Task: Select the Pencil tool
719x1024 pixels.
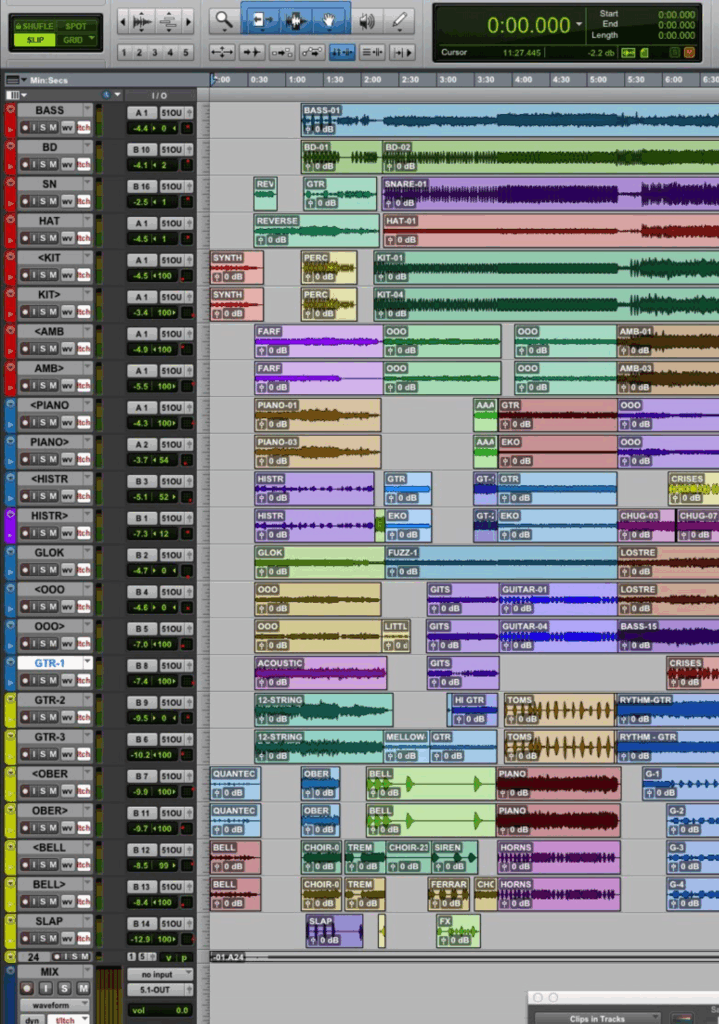Action: (x=400, y=20)
